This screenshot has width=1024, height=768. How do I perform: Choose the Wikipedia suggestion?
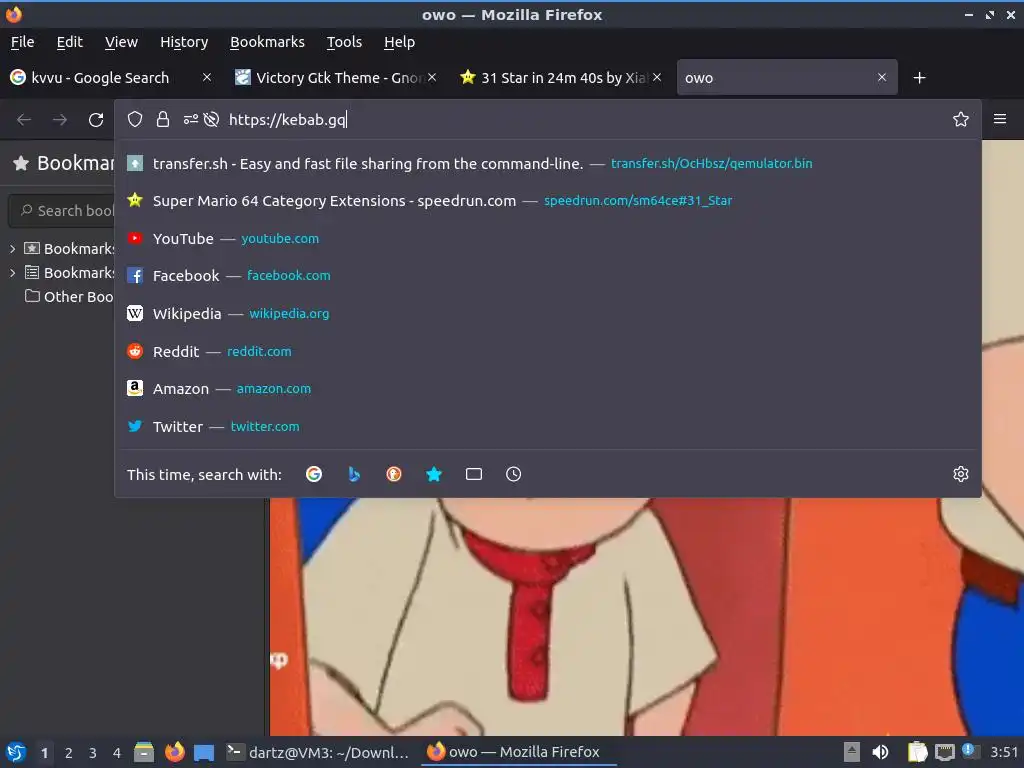coord(548,313)
